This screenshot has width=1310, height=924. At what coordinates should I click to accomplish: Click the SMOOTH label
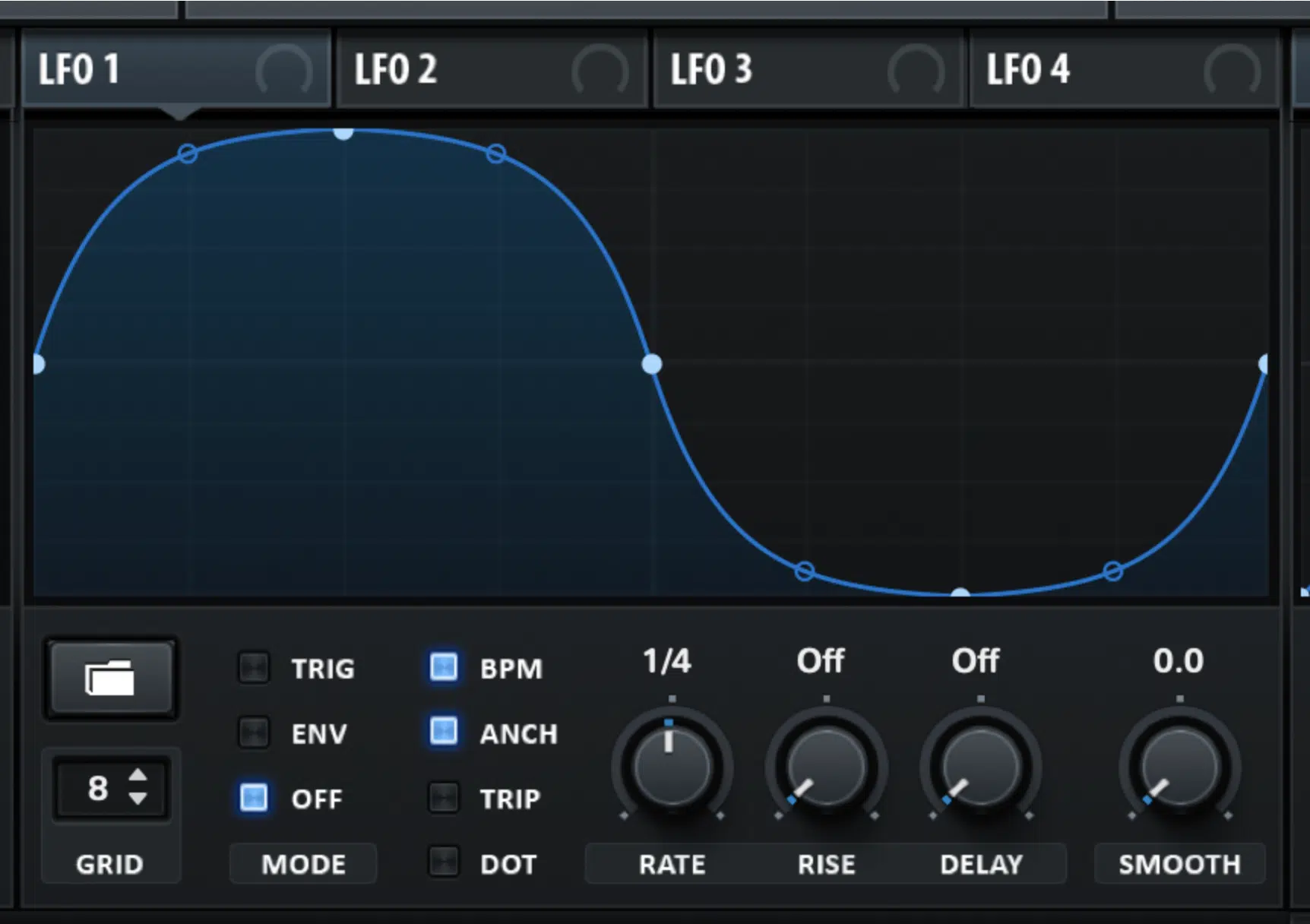tap(1179, 864)
